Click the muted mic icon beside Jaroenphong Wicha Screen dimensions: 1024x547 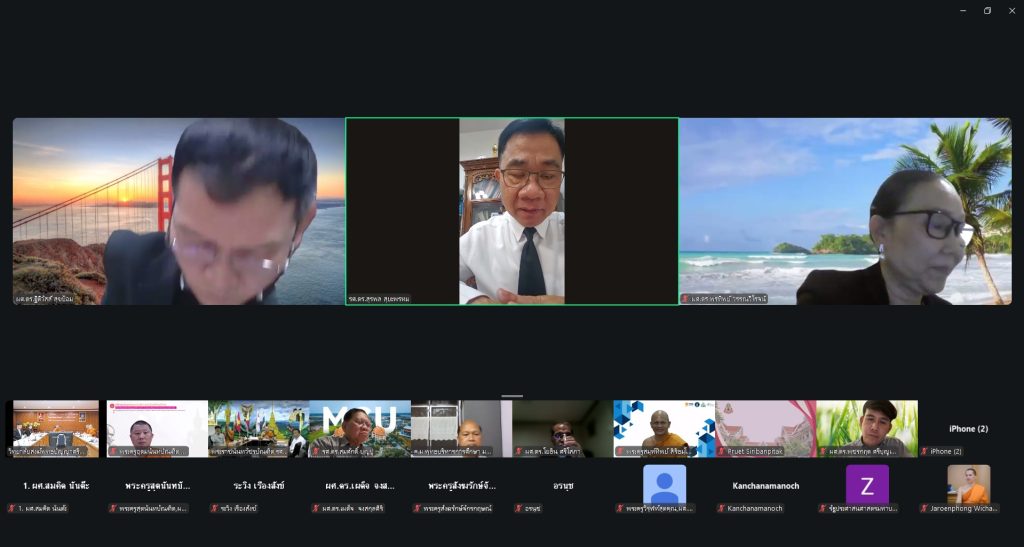coord(924,509)
